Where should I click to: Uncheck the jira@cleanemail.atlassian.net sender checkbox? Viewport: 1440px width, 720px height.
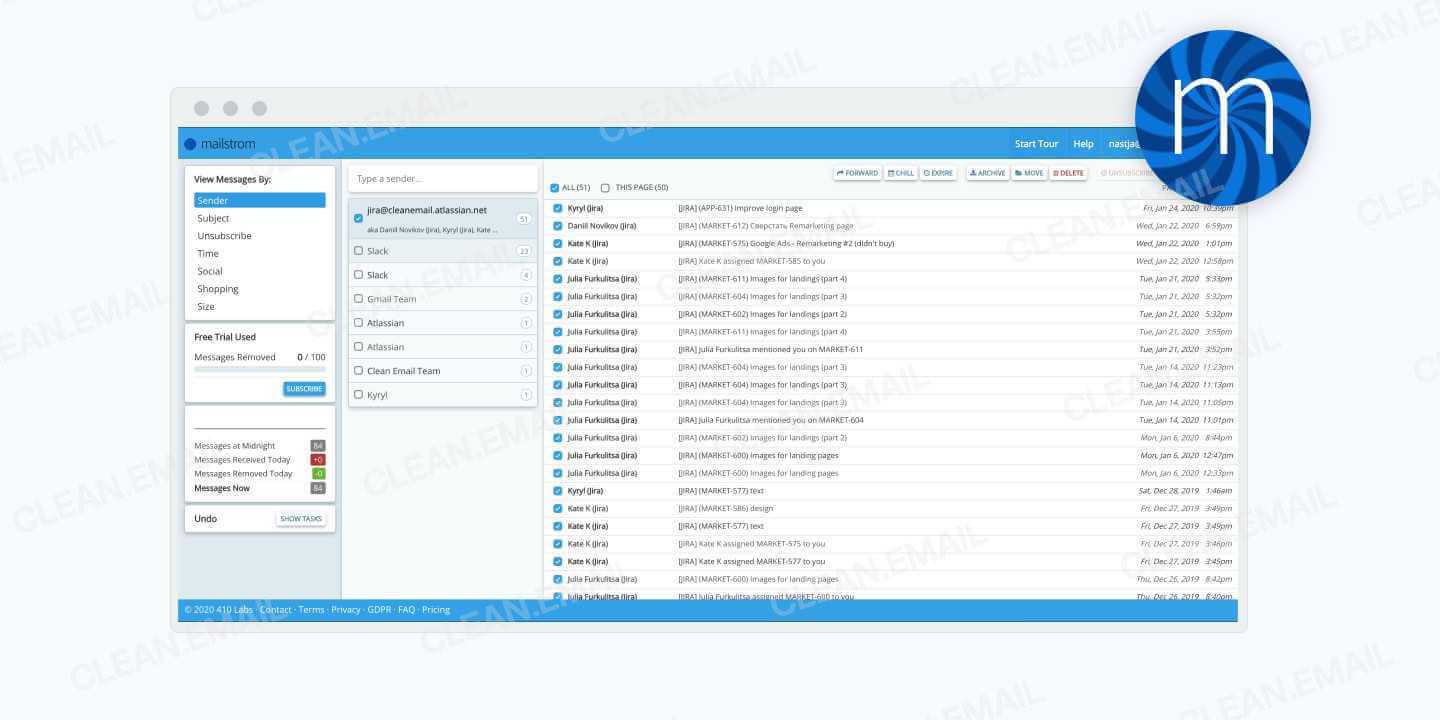pyautogui.click(x=359, y=218)
